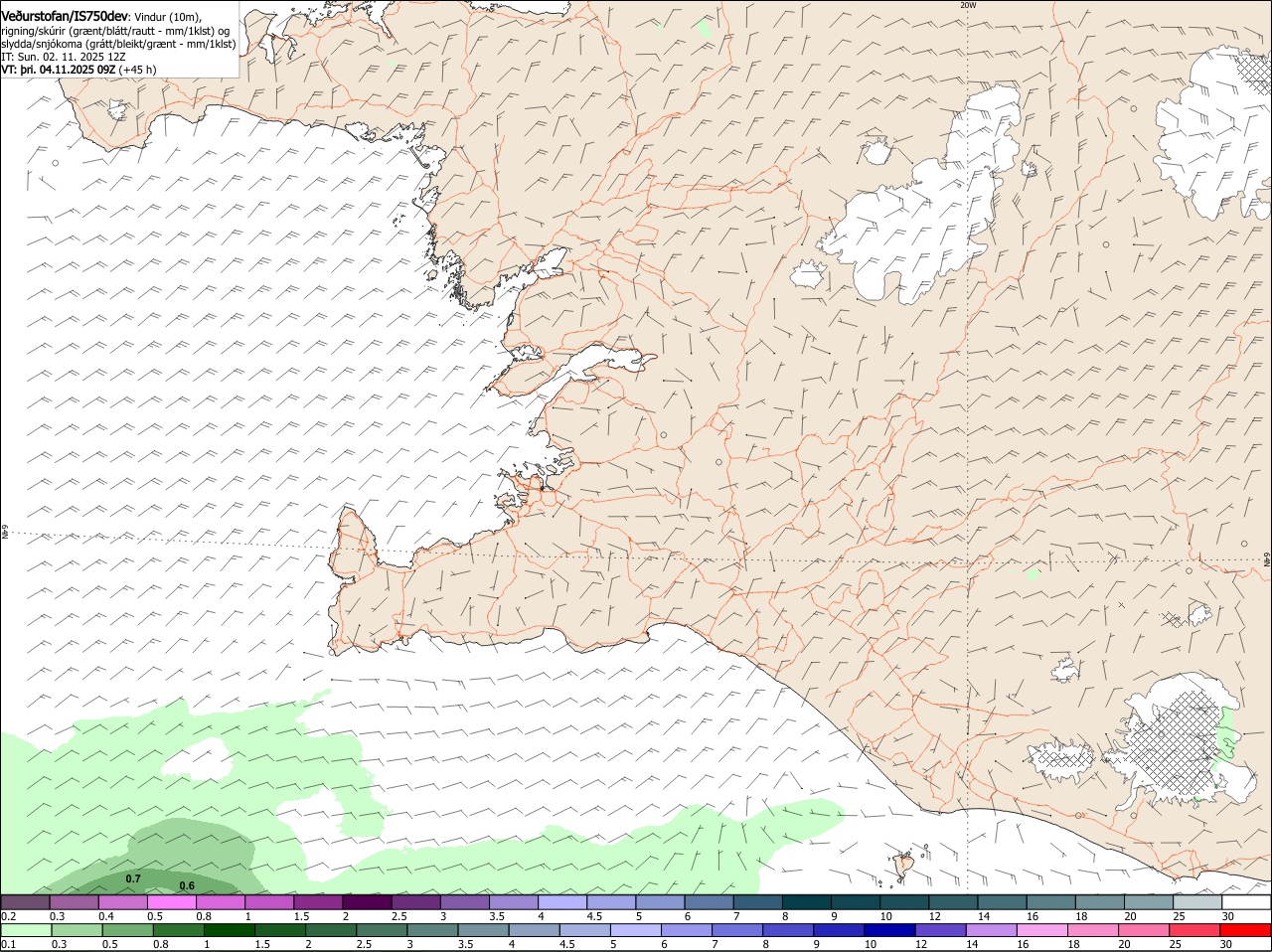Pick the 30 white snow legend swatch
Image resolution: width=1272 pixels, height=952 pixels.
tap(1246, 902)
